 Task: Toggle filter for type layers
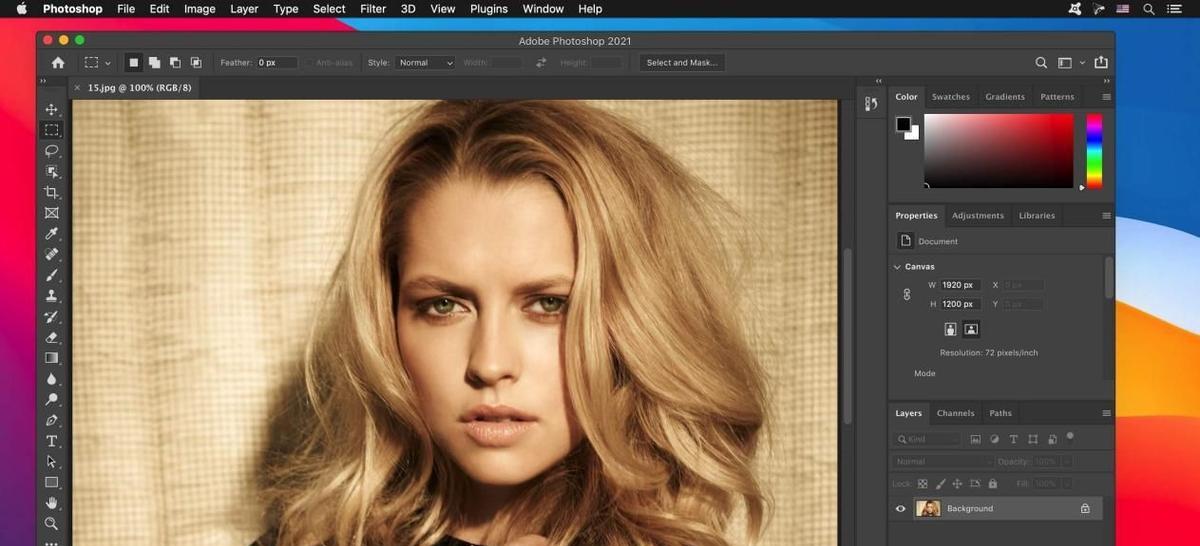pos(1013,439)
